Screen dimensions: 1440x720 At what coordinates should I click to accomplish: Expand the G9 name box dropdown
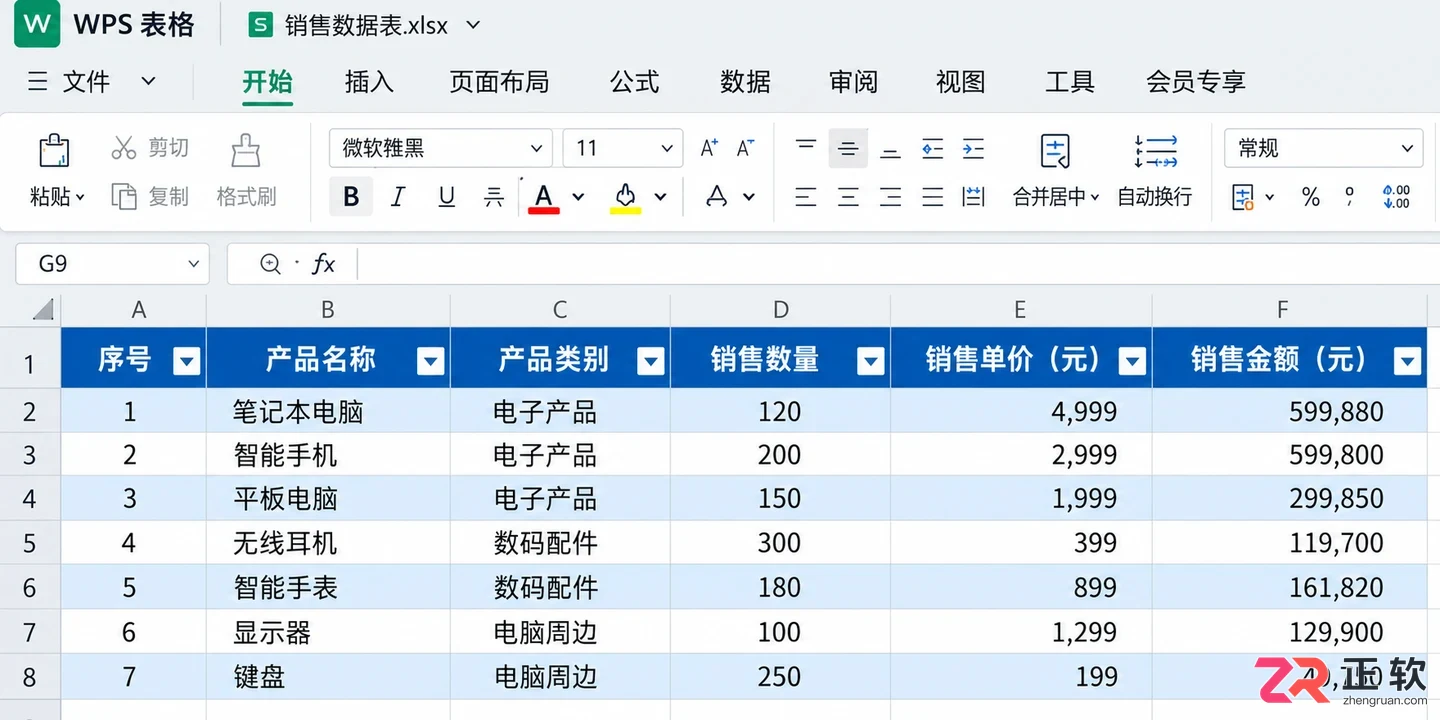pyautogui.click(x=193, y=264)
